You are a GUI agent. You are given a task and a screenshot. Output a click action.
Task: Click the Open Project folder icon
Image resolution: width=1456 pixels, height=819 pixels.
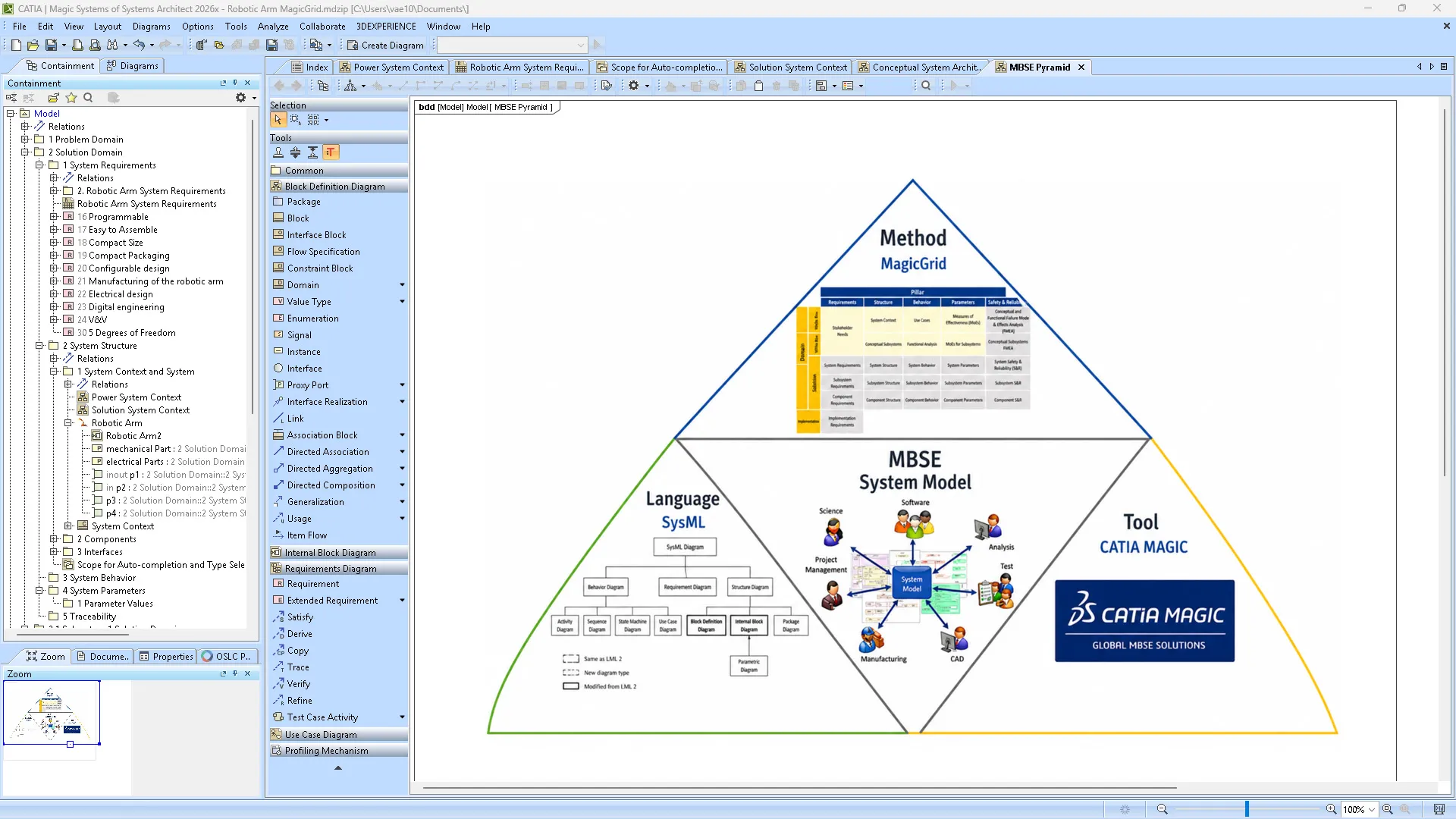tap(33, 45)
